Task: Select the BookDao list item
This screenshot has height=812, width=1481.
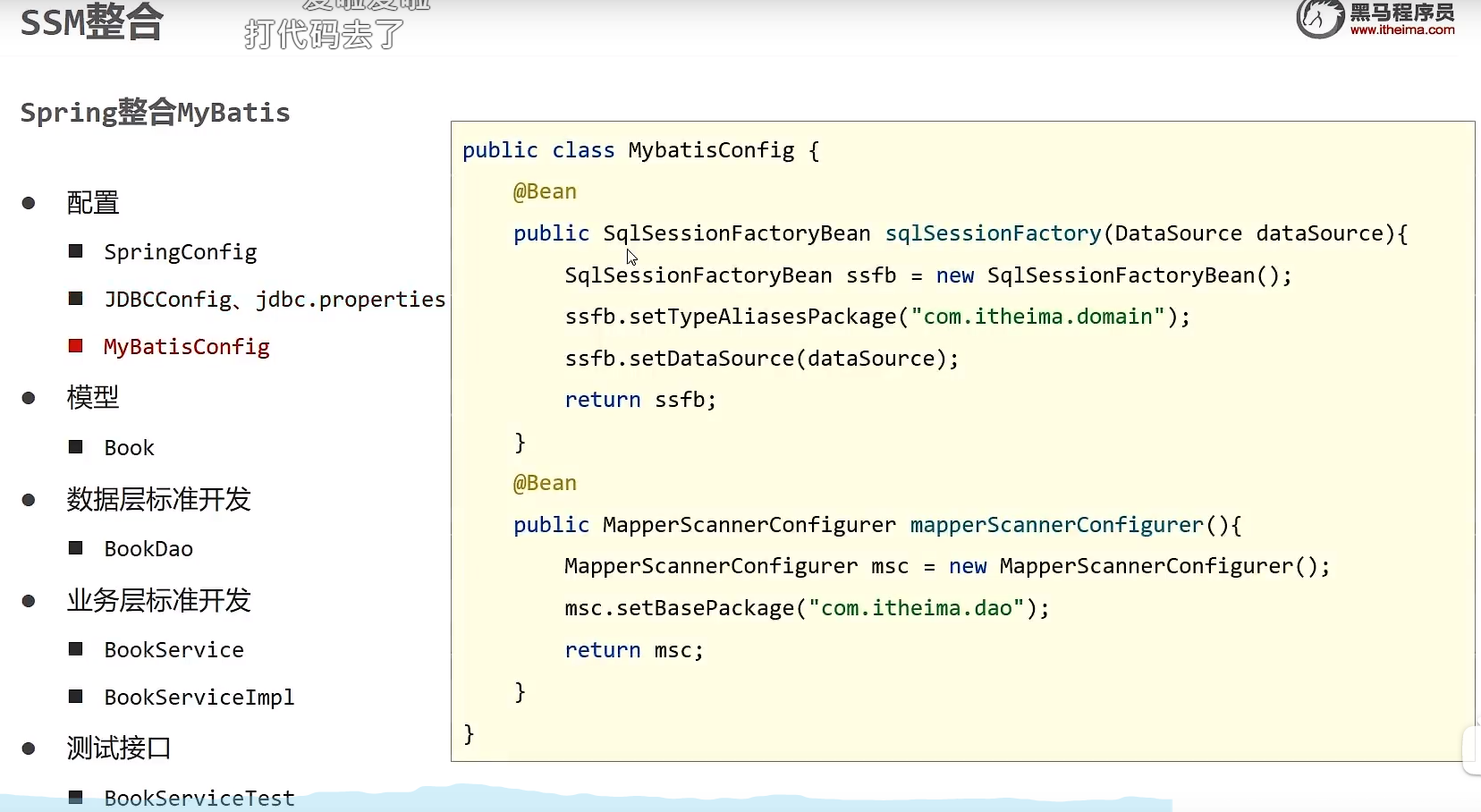Action: click(x=148, y=549)
